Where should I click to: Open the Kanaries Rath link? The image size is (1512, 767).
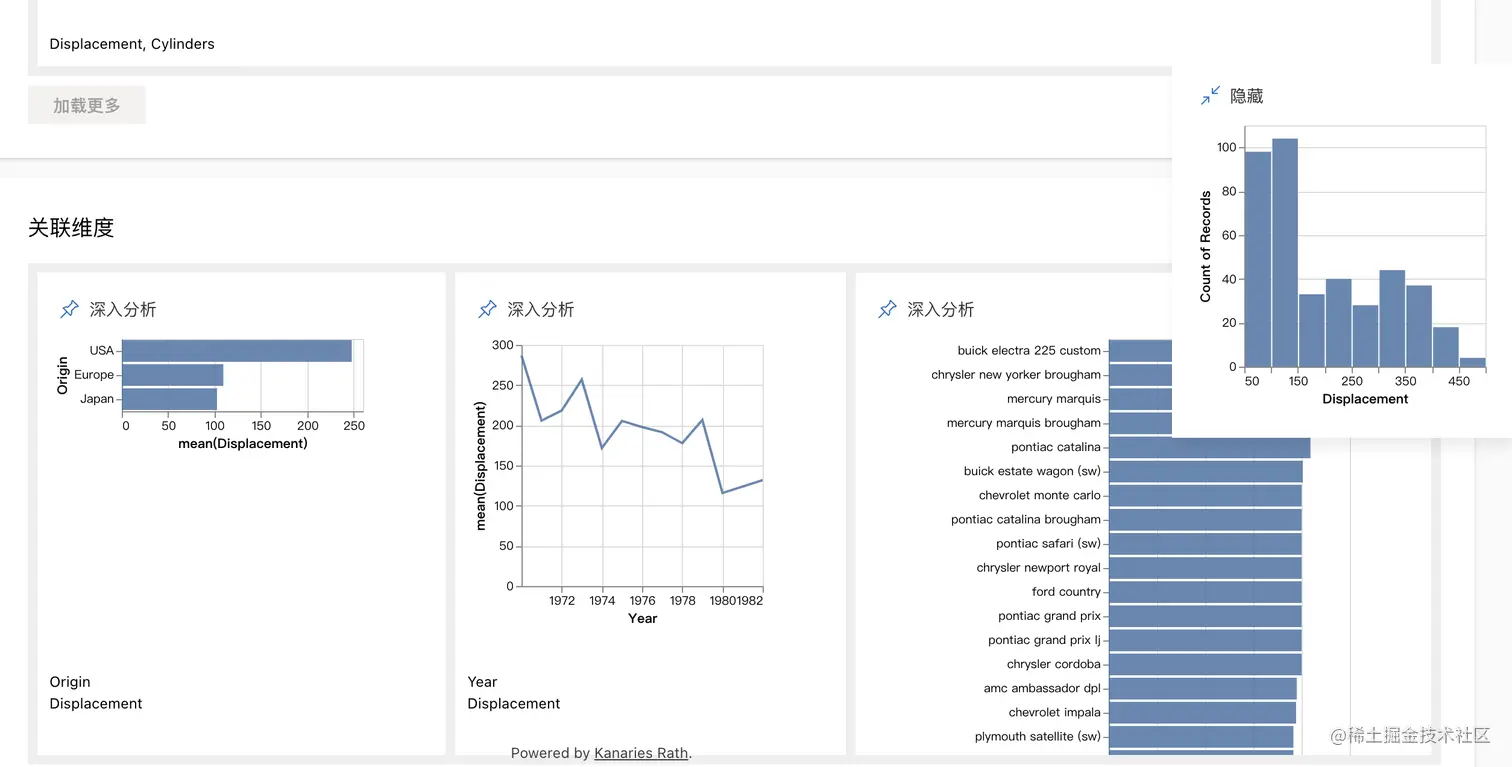[x=640, y=753]
